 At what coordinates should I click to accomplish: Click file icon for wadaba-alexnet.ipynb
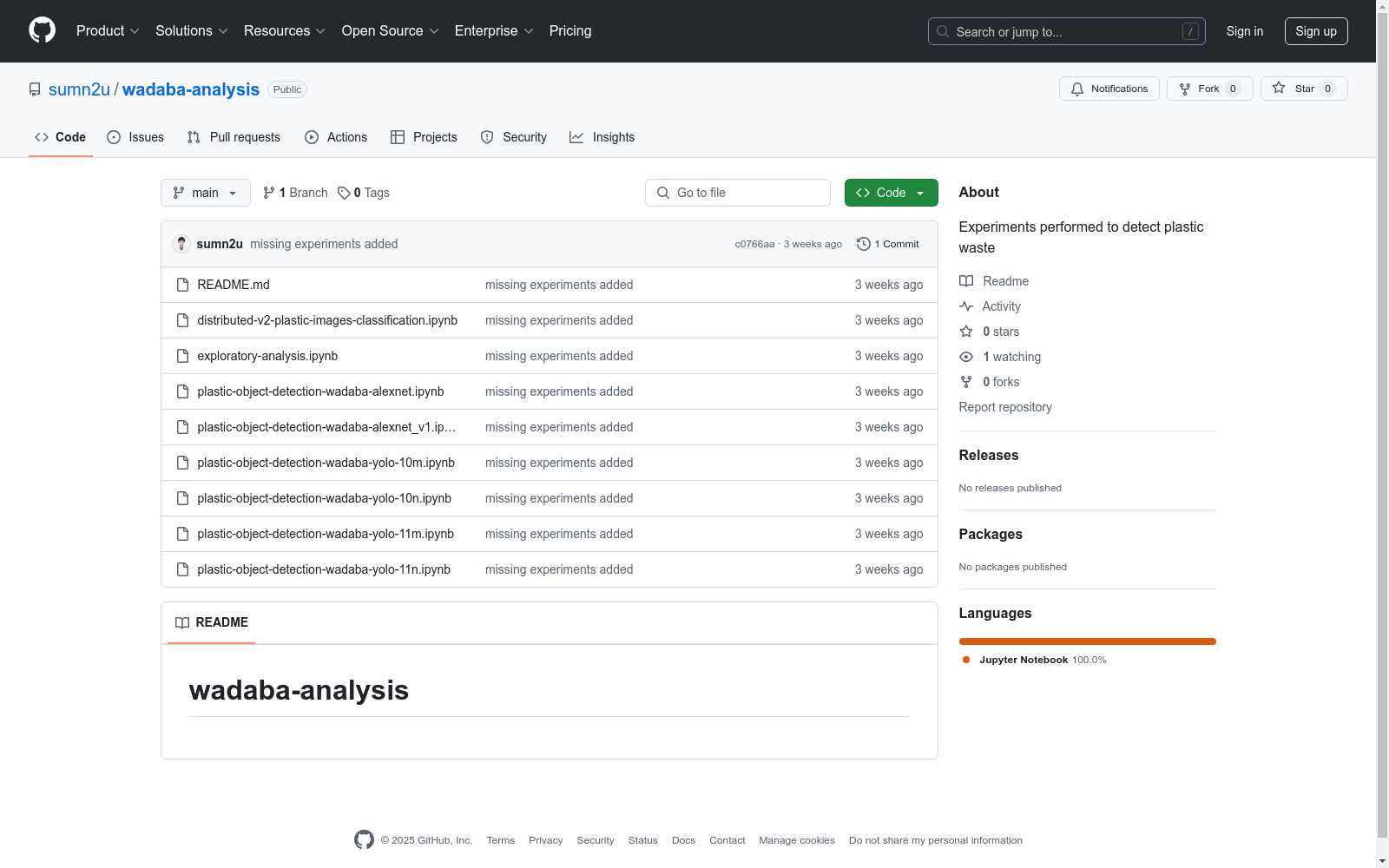pyautogui.click(x=182, y=391)
